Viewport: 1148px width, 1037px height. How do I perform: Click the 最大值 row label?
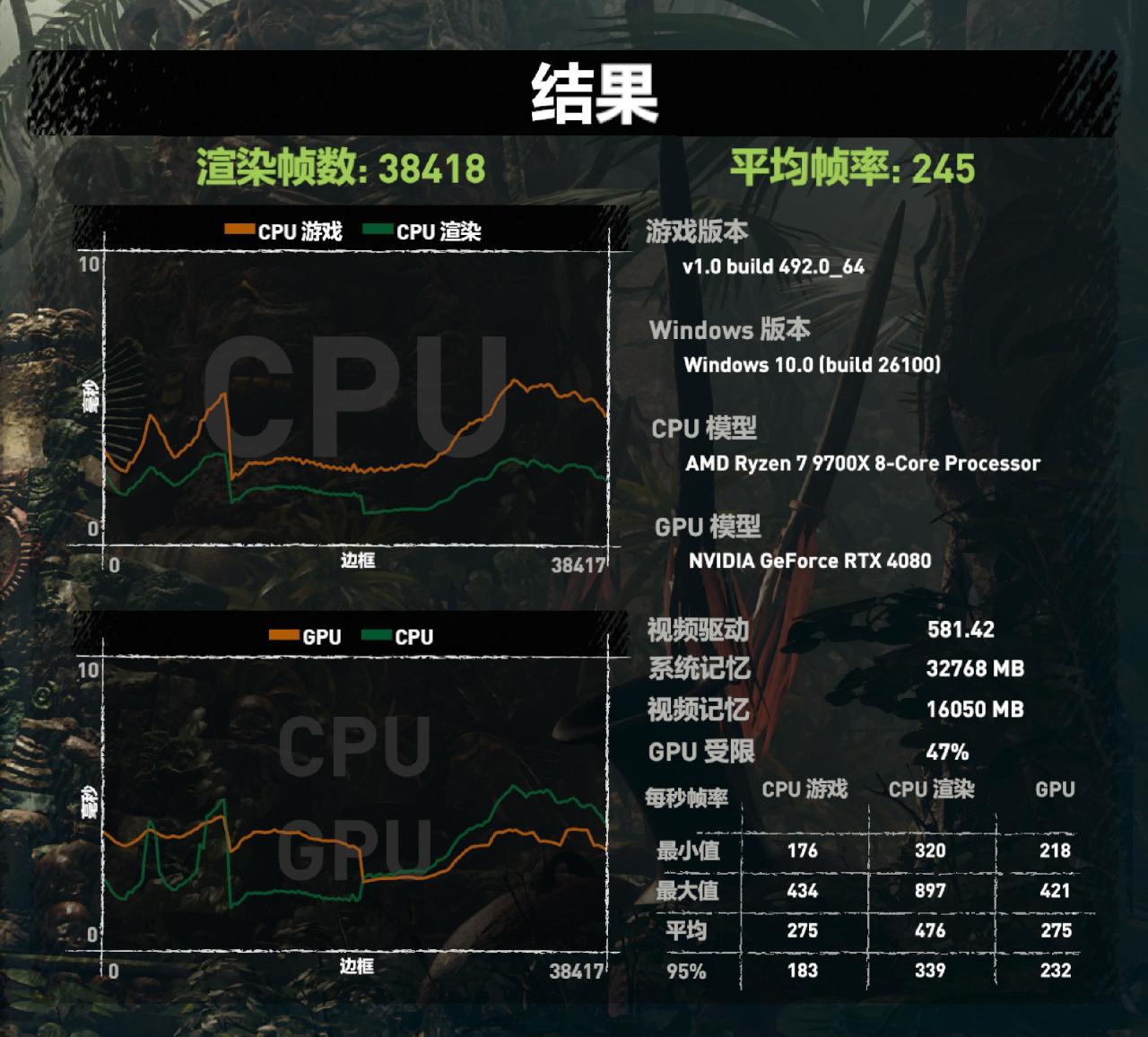tap(688, 890)
